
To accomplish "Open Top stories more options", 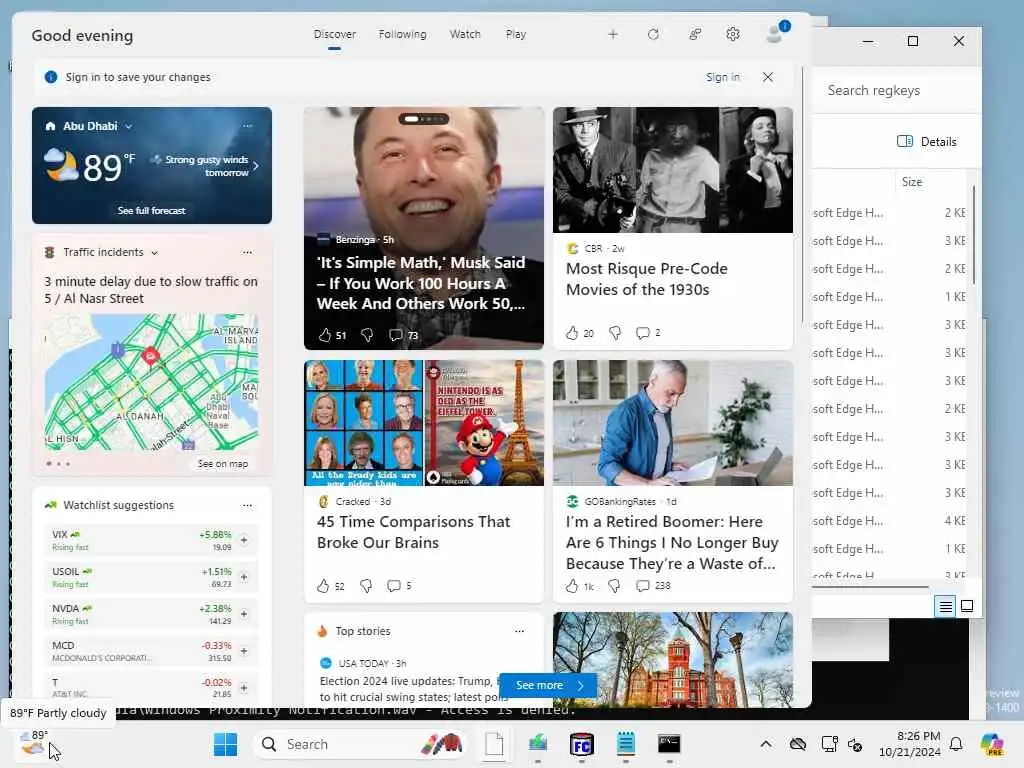I will pos(519,631).
